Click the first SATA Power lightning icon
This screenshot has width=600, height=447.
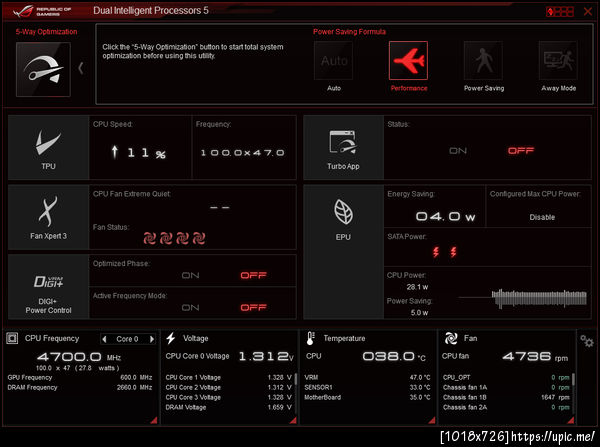(x=436, y=252)
